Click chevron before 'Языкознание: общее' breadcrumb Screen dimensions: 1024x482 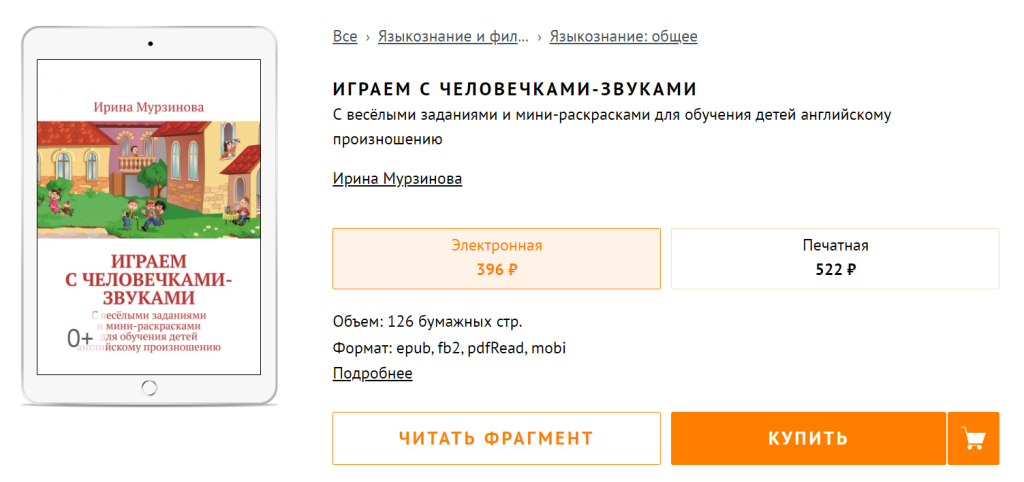pos(539,37)
